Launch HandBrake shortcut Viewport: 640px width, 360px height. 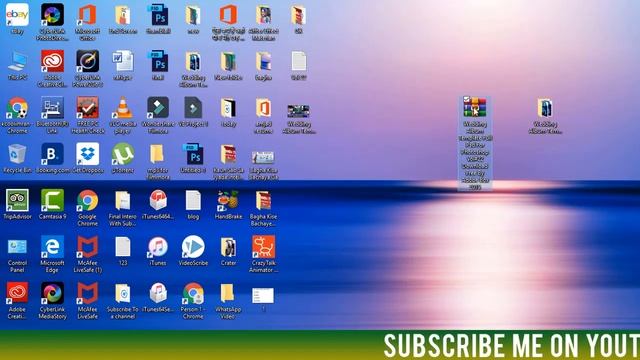click(x=228, y=201)
